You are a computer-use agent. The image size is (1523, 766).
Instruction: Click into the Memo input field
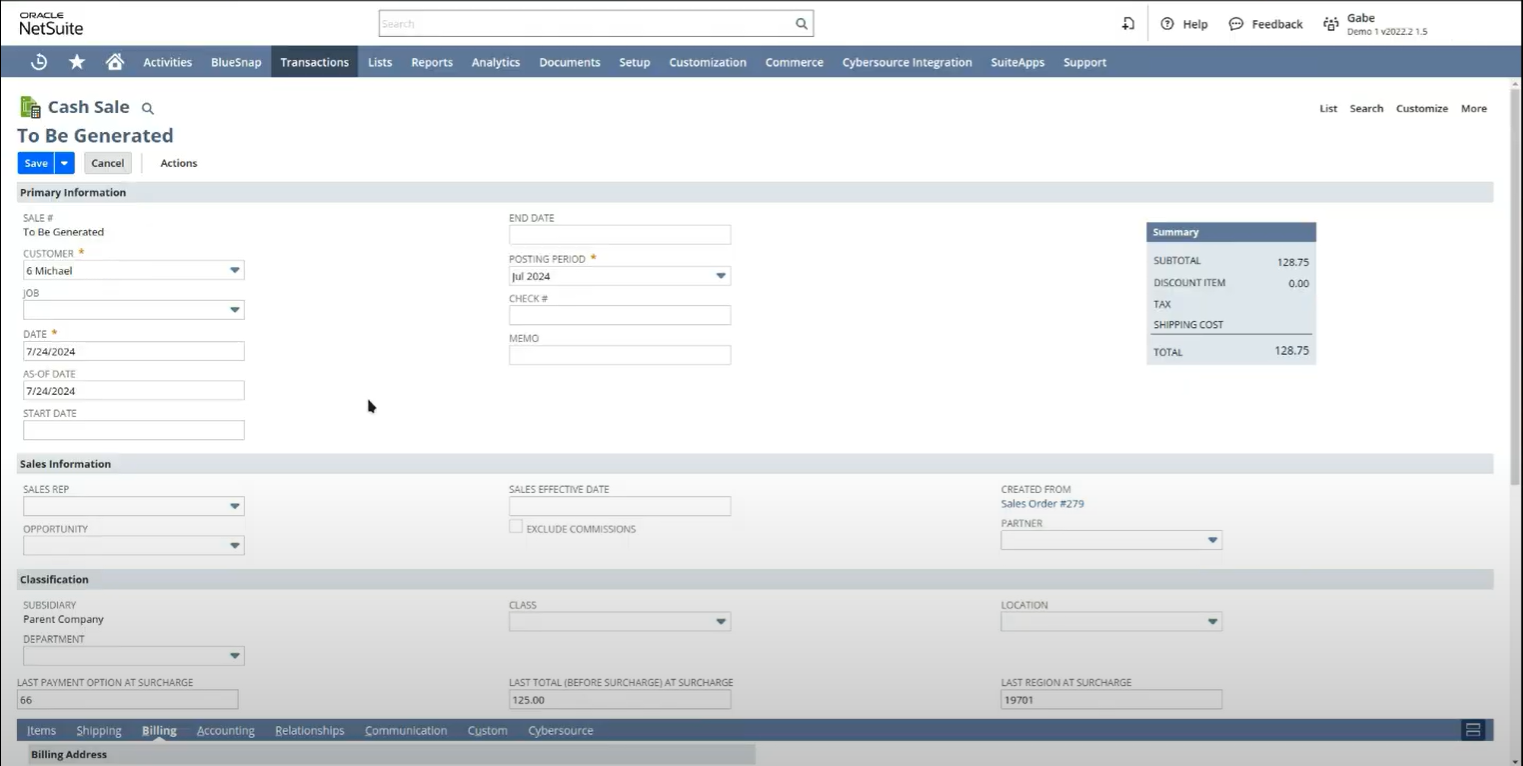pyautogui.click(x=620, y=355)
